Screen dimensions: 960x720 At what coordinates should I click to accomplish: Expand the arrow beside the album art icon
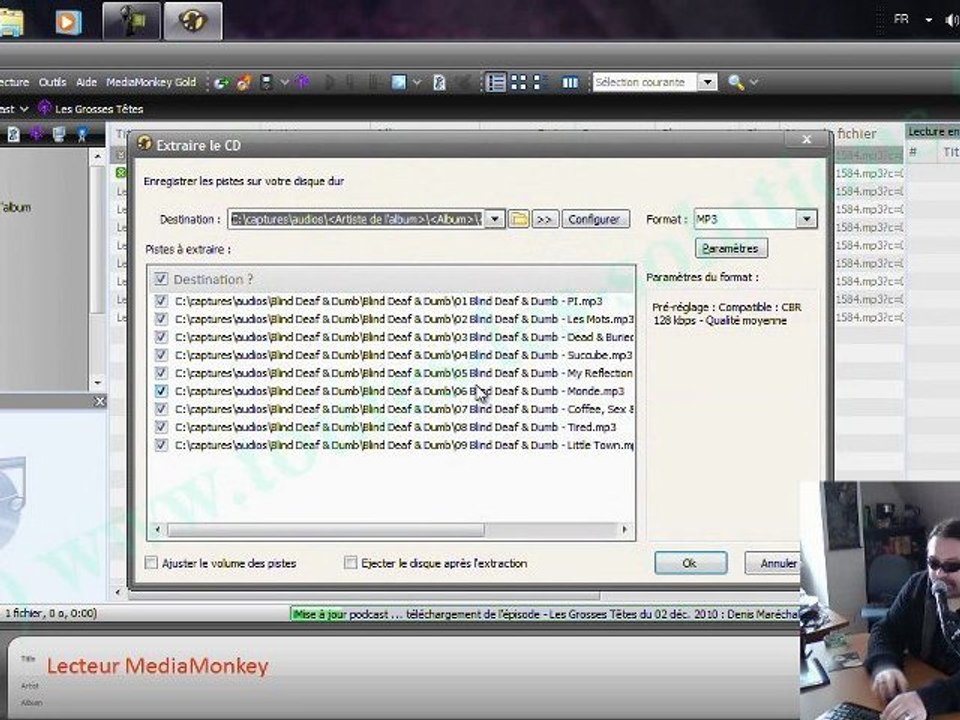(x=417, y=82)
